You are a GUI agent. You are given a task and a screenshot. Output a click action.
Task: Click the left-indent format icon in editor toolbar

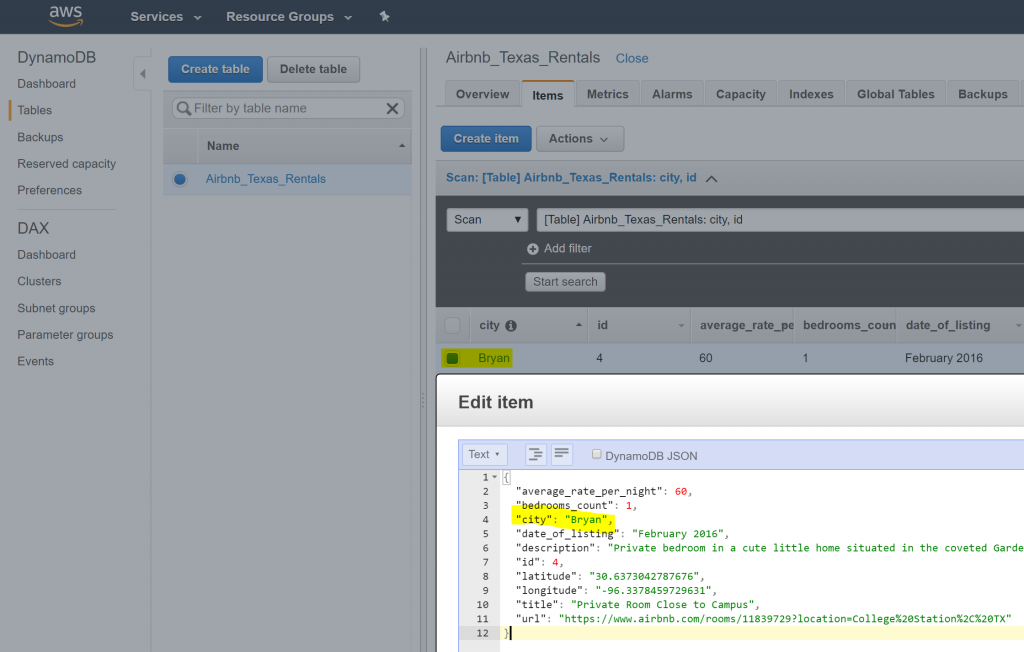pos(536,454)
